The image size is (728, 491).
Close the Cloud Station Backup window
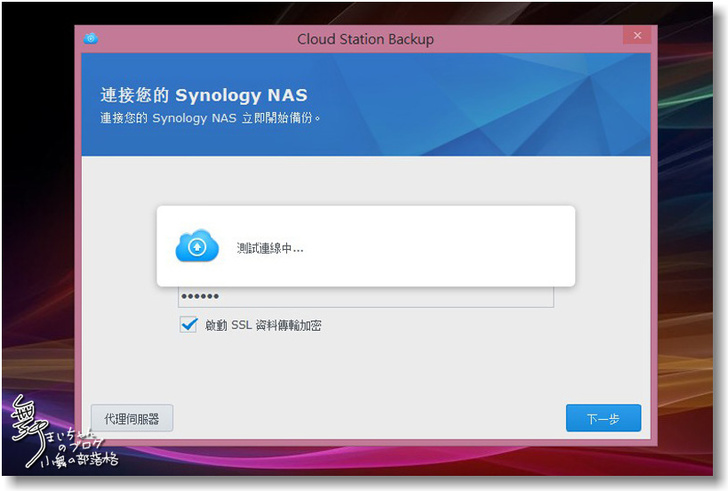(x=636, y=37)
